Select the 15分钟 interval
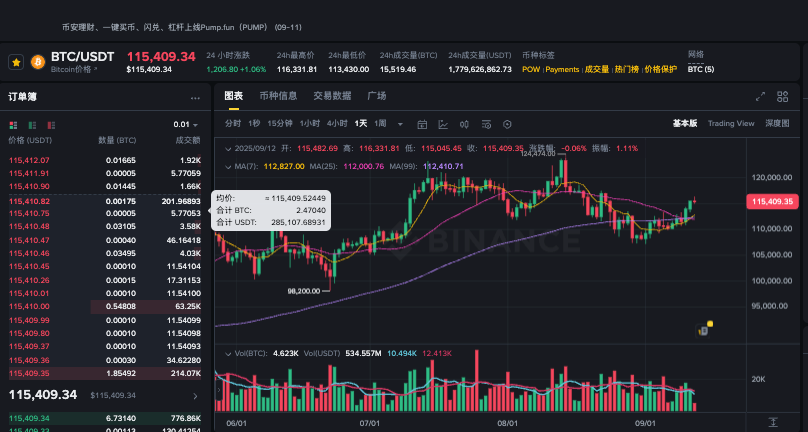The image size is (808, 432). tap(280, 124)
